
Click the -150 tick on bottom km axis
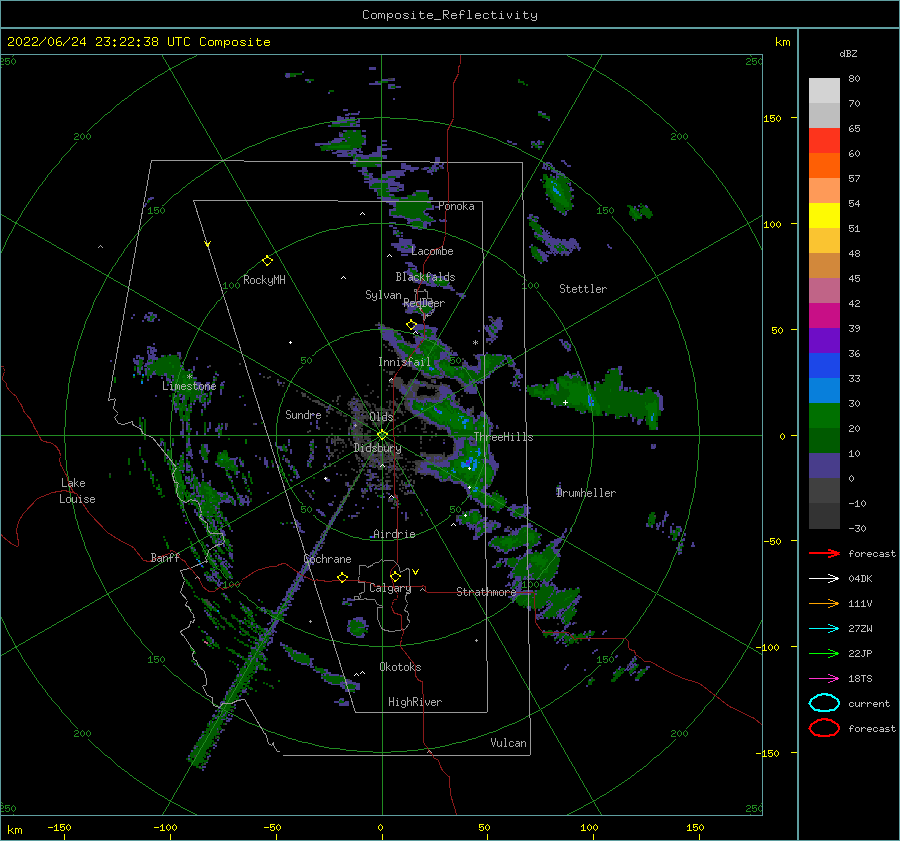[59, 827]
